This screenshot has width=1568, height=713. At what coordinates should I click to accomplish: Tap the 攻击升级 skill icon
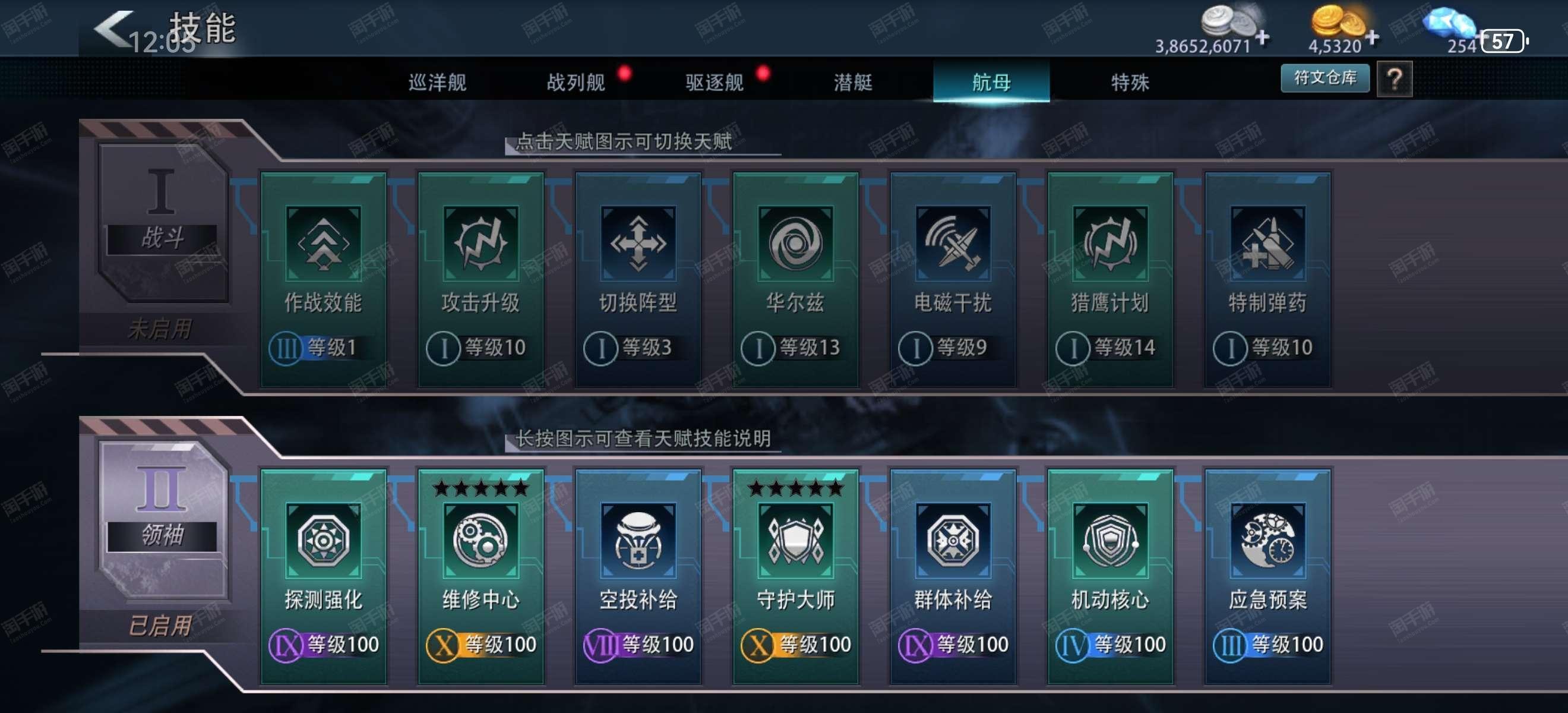click(x=481, y=243)
